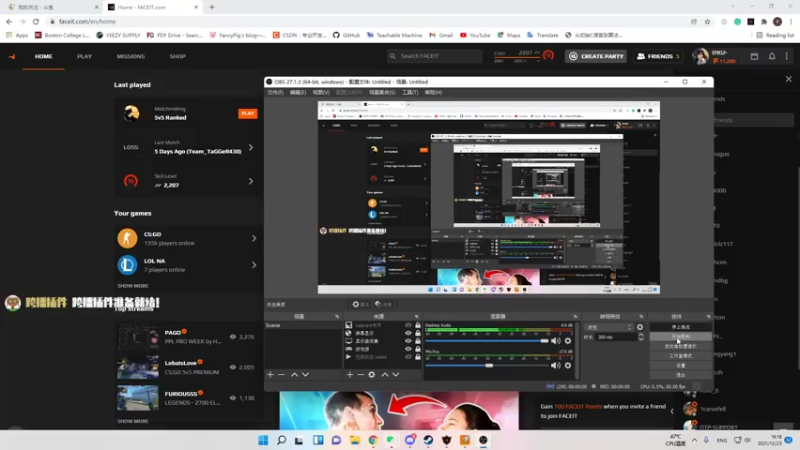Show hidden system tray icons chevron
Viewport: 800px width, 450px height.
(694, 440)
